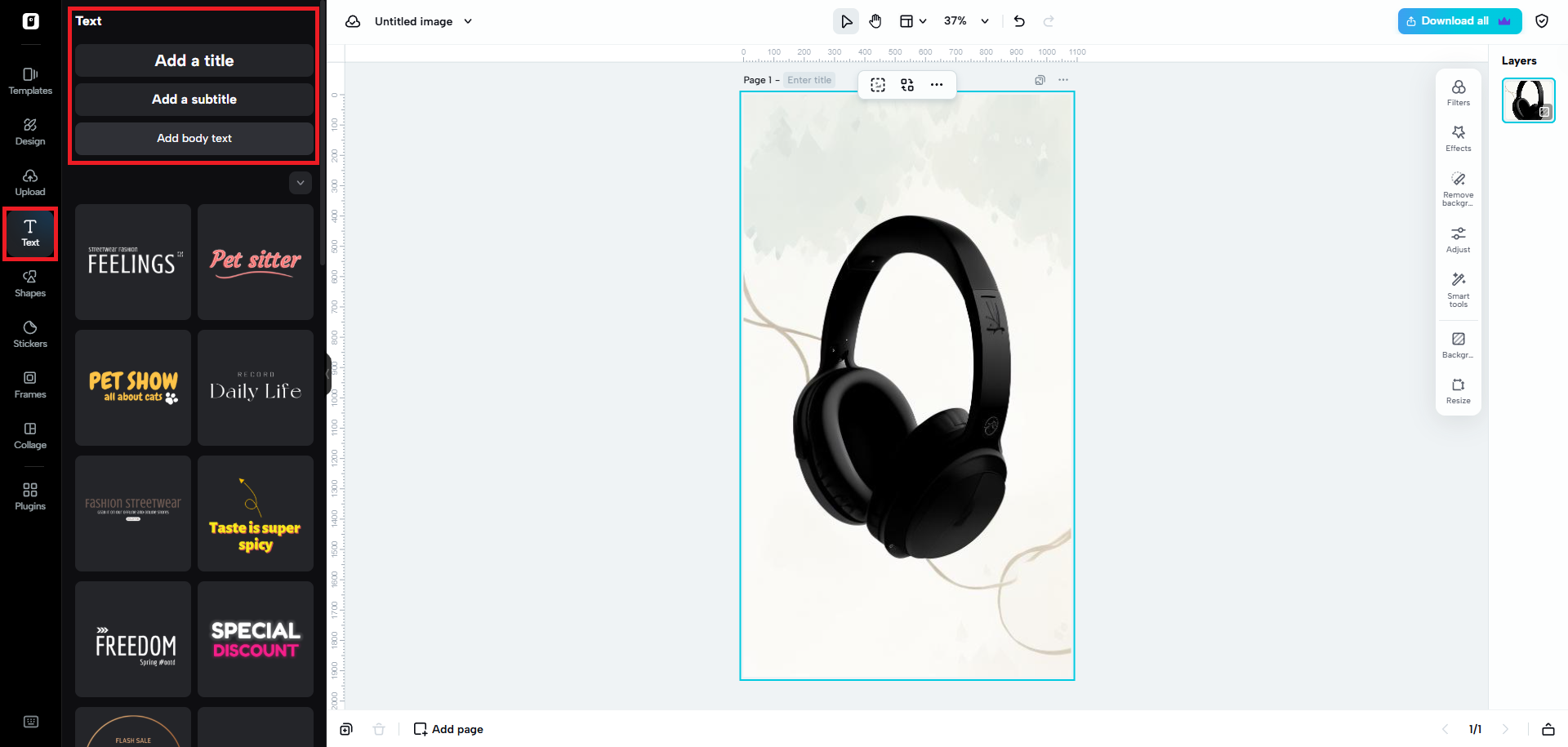This screenshot has width=1568, height=747.
Task: Select the Hand pan tool
Action: click(875, 20)
